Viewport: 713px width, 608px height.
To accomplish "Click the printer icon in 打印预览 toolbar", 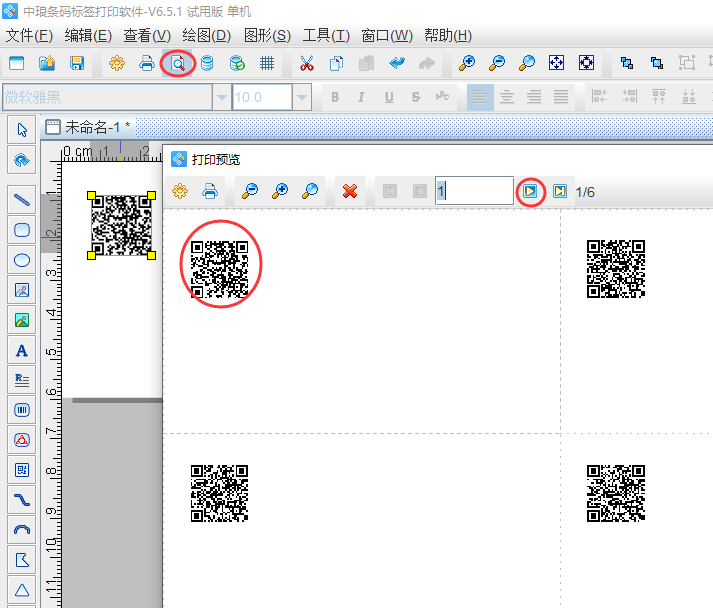I will pyautogui.click(x=210, y=191).
